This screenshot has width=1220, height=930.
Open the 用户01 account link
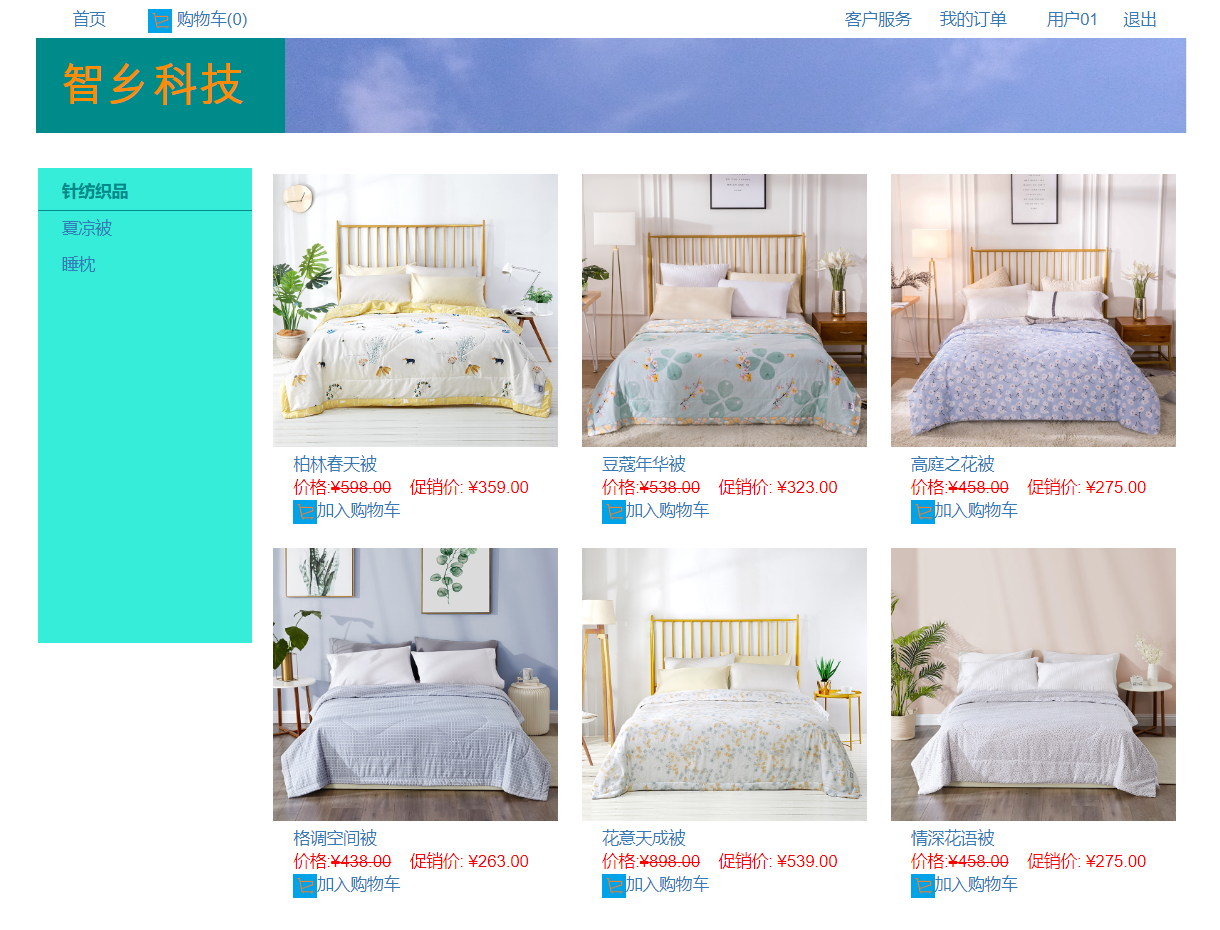pos(1072,20)
